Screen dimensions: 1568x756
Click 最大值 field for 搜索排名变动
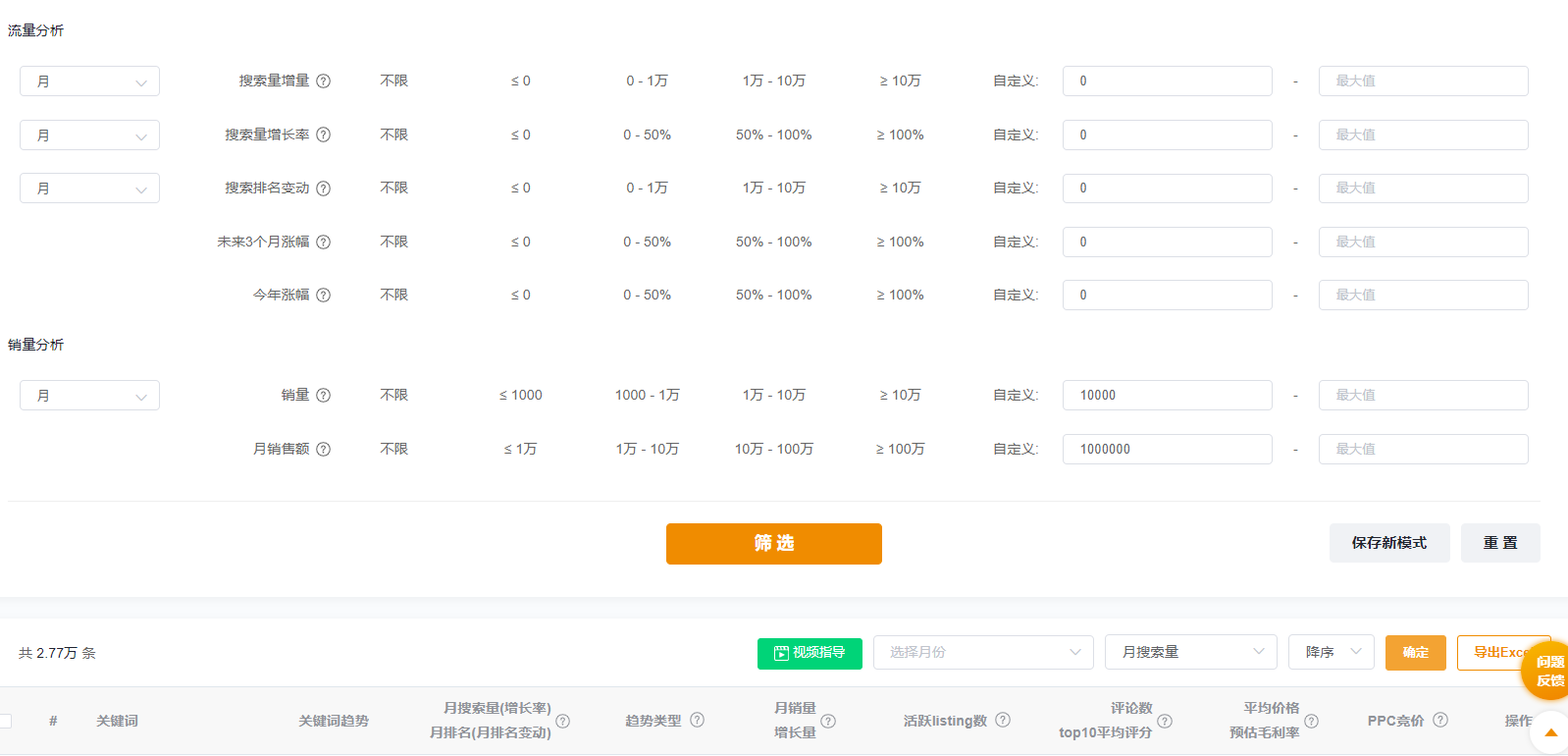pos(1423,189)
